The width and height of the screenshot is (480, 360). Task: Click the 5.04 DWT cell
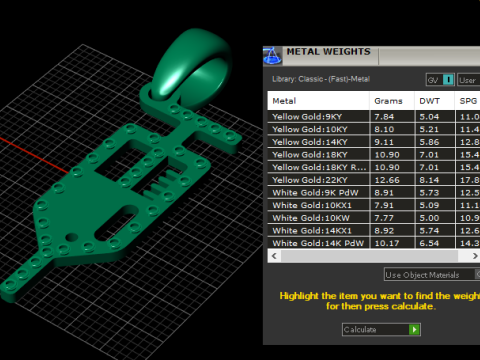coord(435,117)
